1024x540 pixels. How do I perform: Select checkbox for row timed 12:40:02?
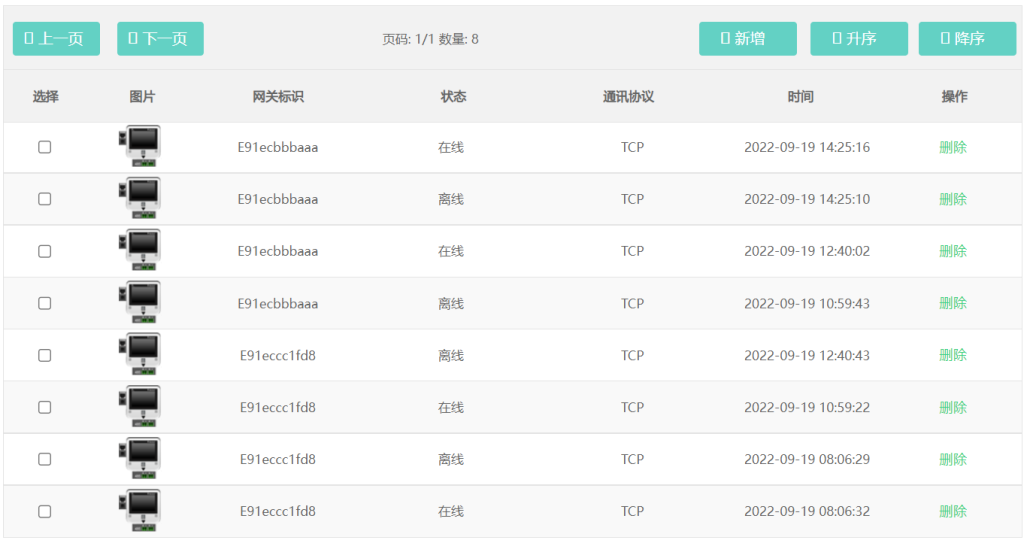pos(45,251)
